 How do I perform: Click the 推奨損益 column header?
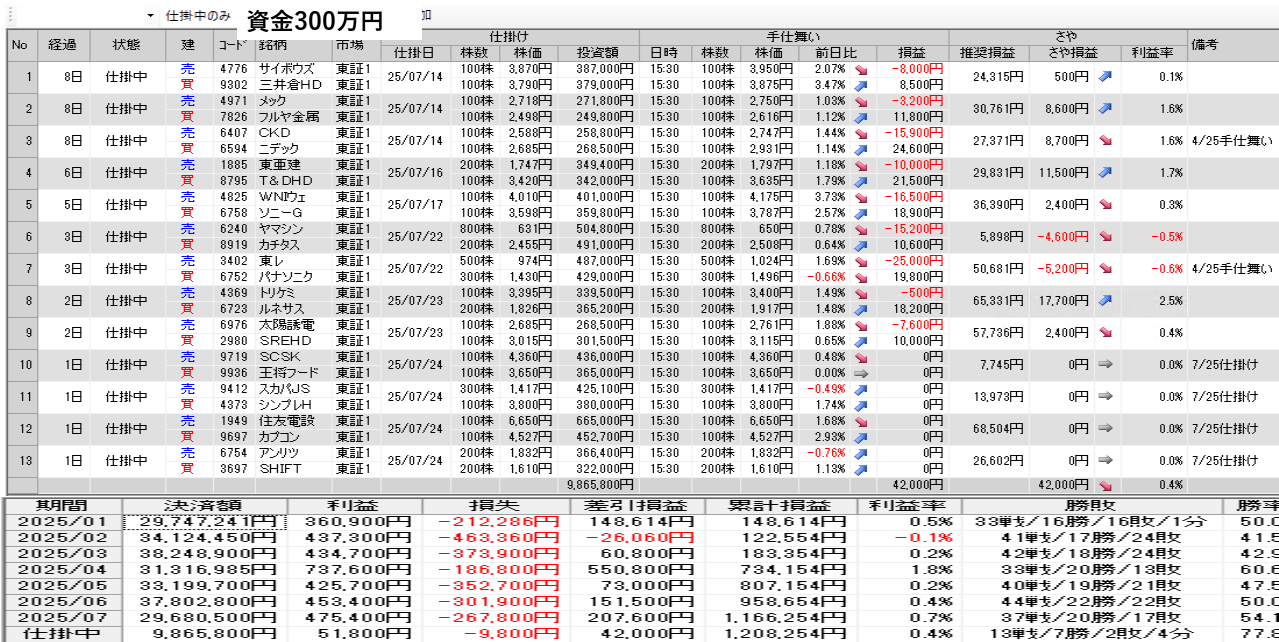click(x=988, y=53)
